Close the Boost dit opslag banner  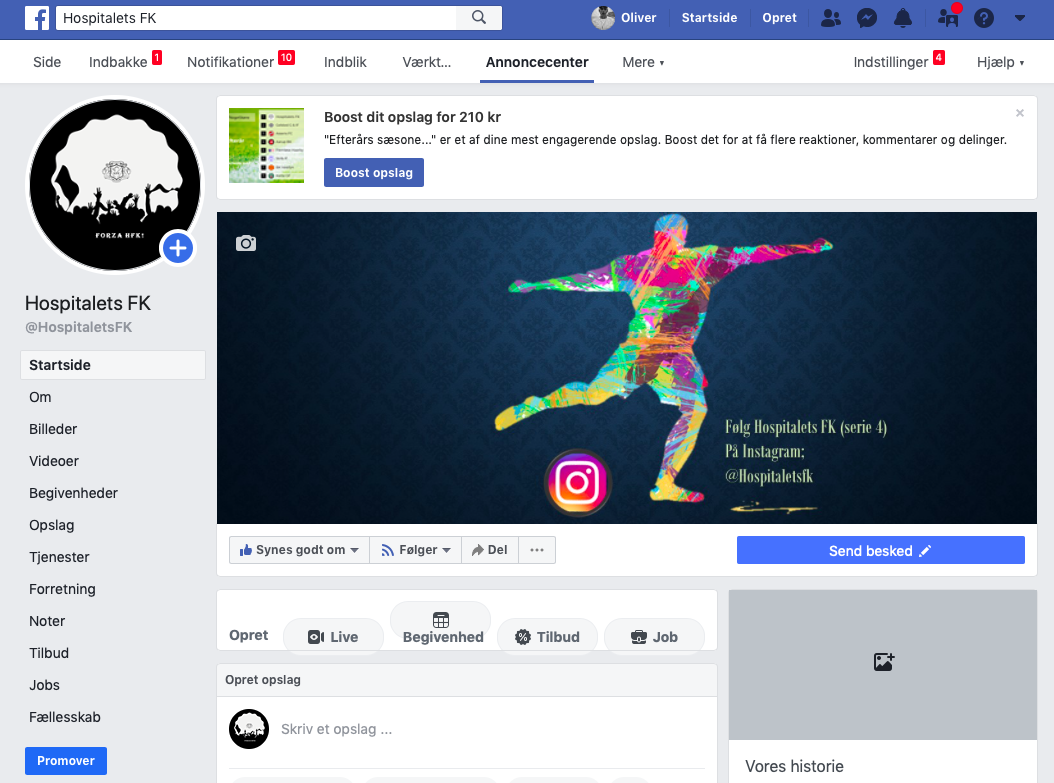click(x=1020, y=113)
